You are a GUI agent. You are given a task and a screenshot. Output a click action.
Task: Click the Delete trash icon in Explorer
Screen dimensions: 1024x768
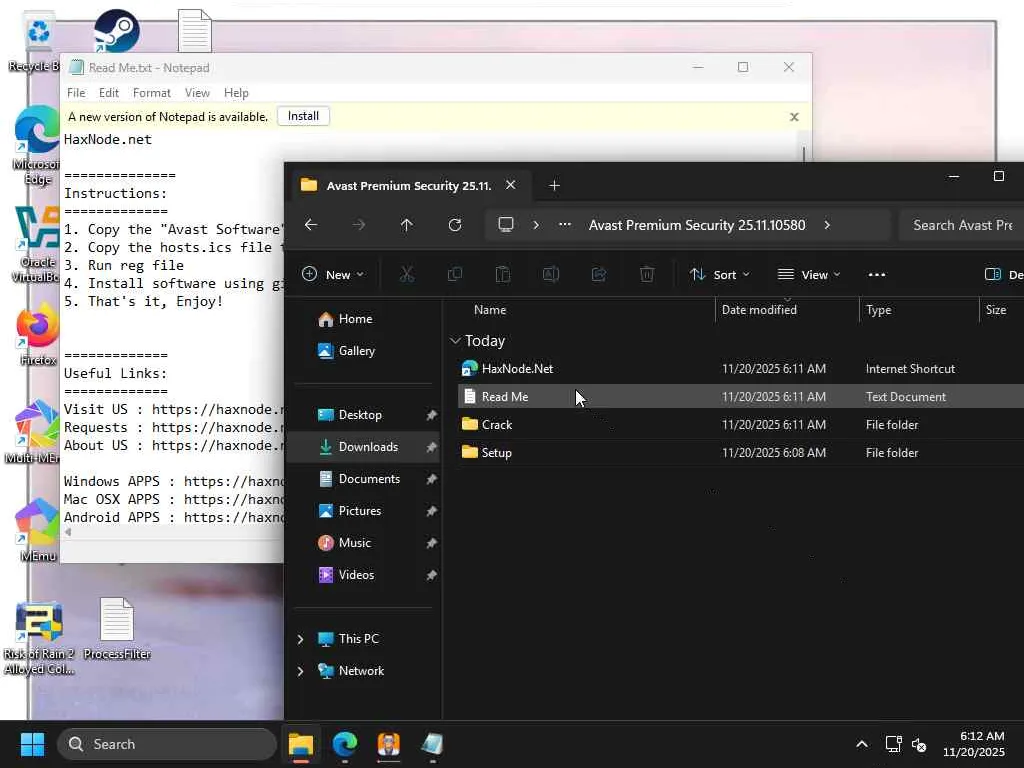tap(647, 274)
